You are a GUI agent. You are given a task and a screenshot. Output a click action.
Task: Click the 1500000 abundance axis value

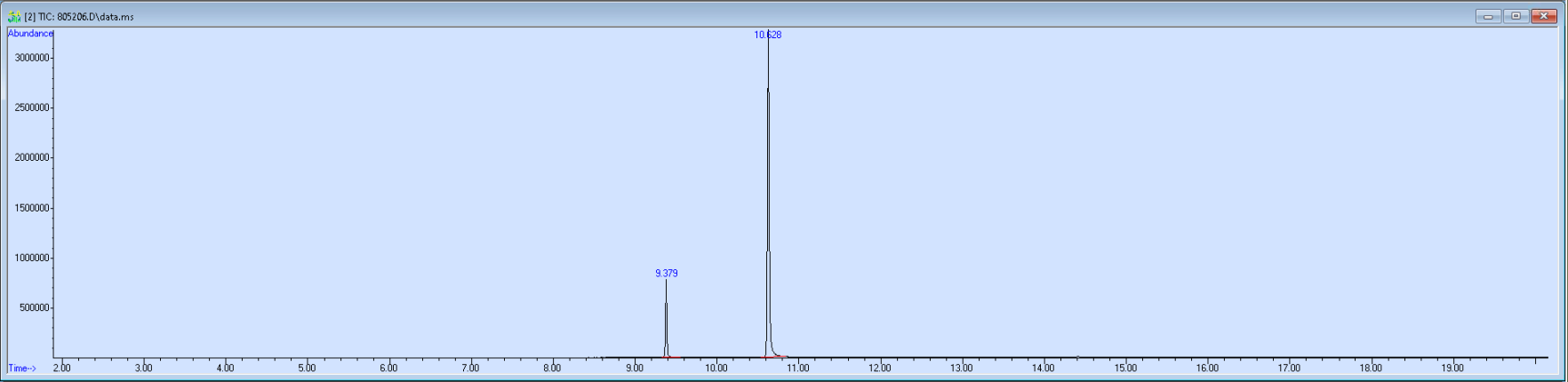tap(31, 208)
